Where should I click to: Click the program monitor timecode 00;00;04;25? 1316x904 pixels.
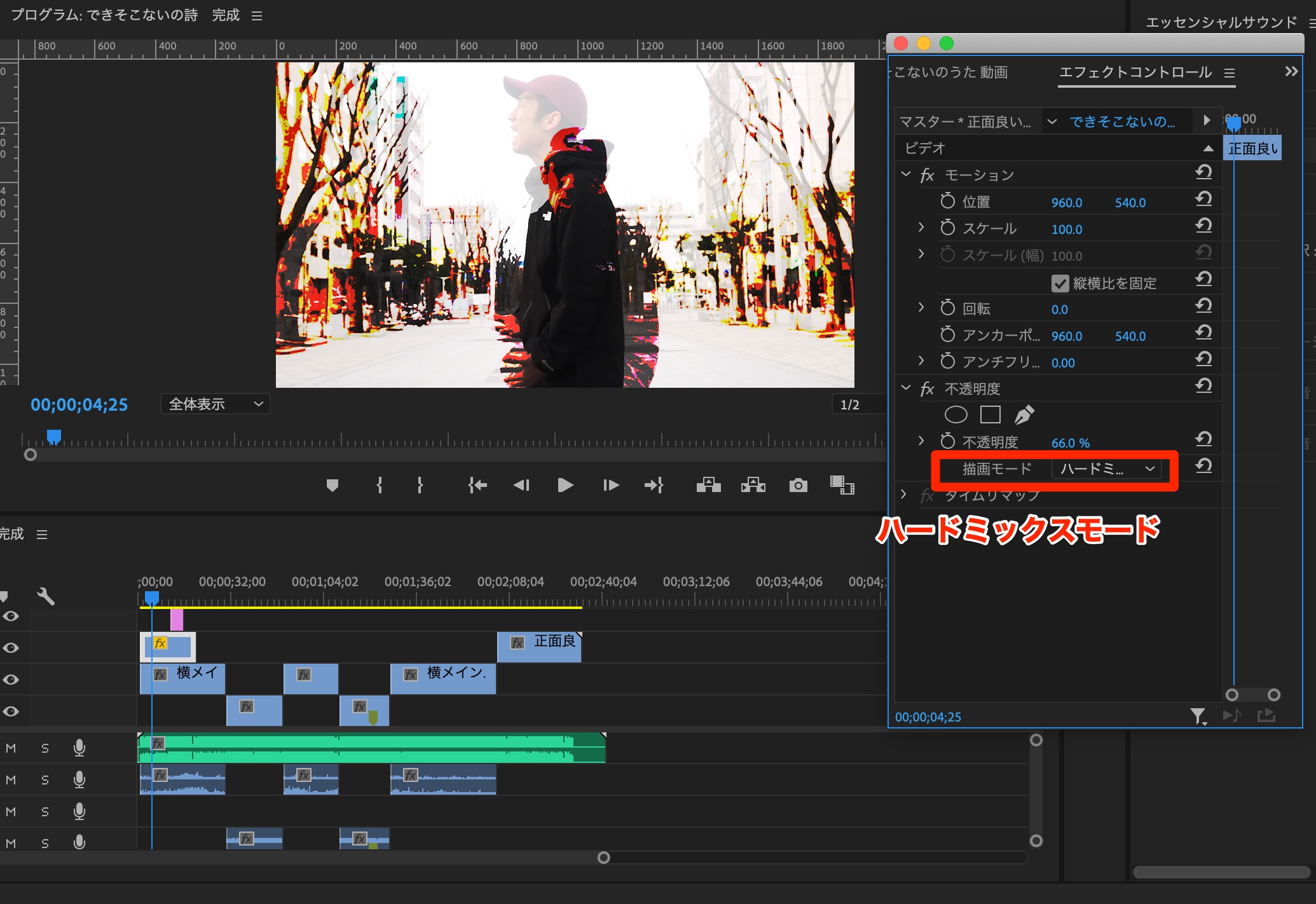[x=79, y=404]
